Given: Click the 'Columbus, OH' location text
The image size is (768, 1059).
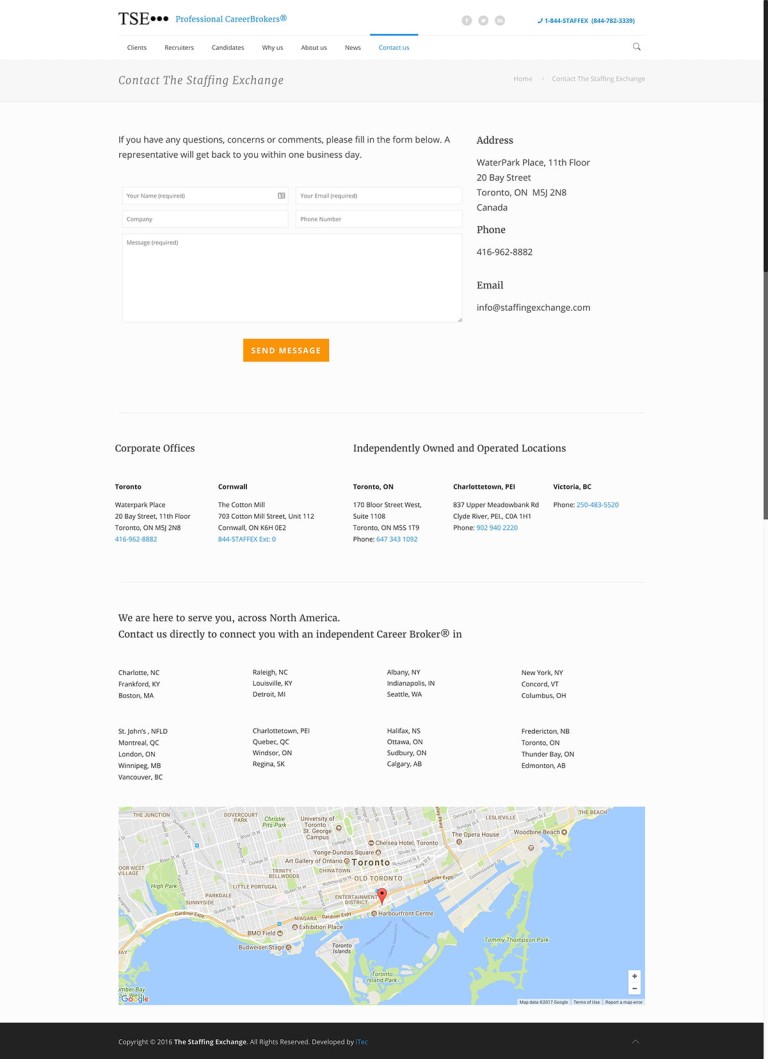Looking at the screenshot, I should coord(544,695).
